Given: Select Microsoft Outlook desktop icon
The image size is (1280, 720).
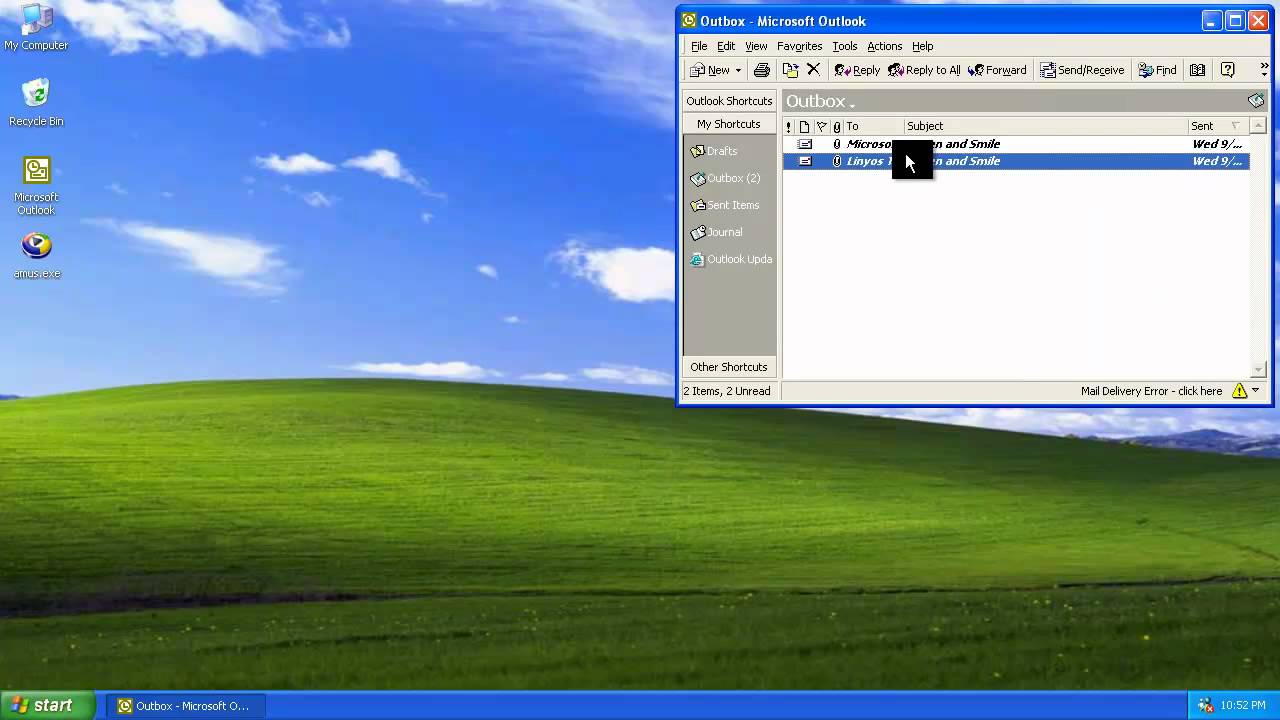Looking at the screenshot, I should tap(36, 186).
